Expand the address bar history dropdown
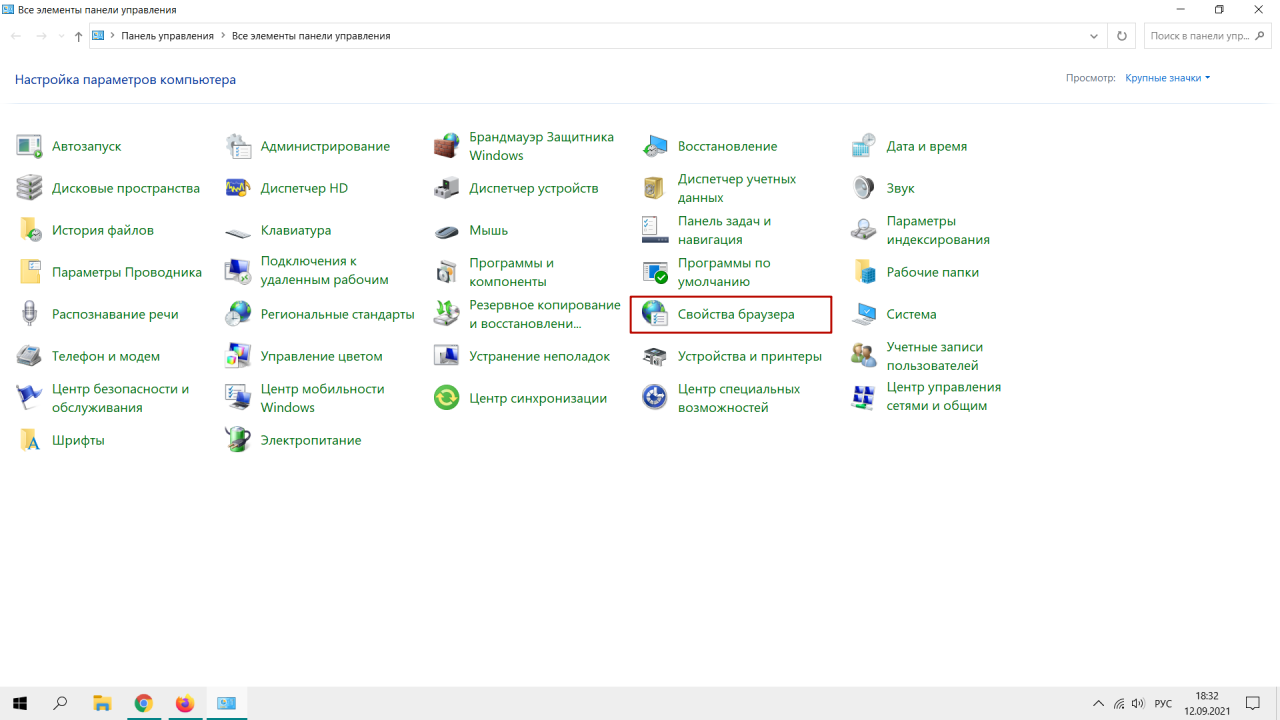 tap(1094, 36)
